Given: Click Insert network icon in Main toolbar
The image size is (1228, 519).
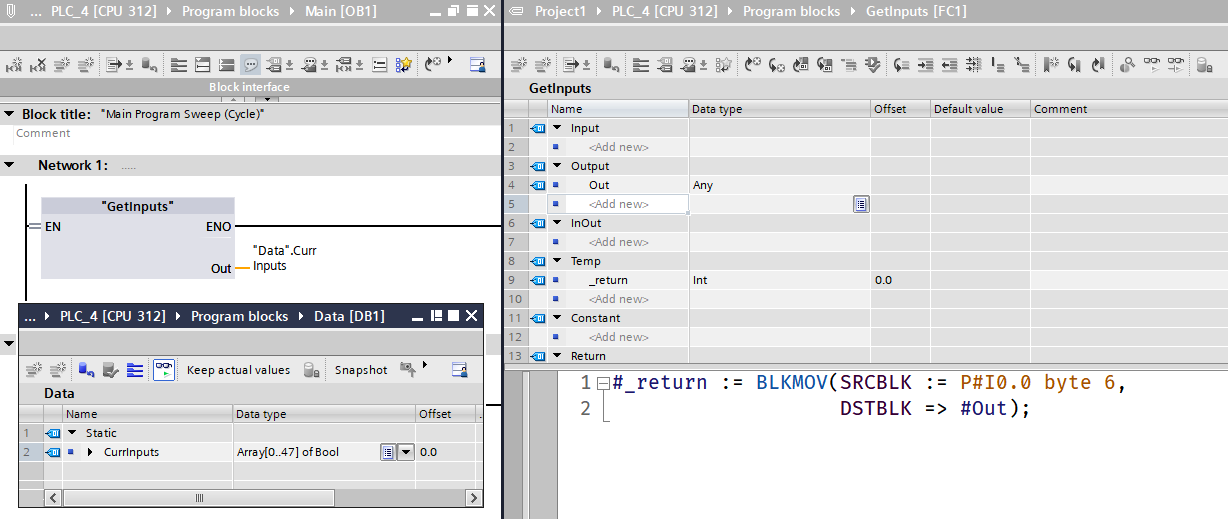Looking at the screenshot, I should click(x=15, y=65).
